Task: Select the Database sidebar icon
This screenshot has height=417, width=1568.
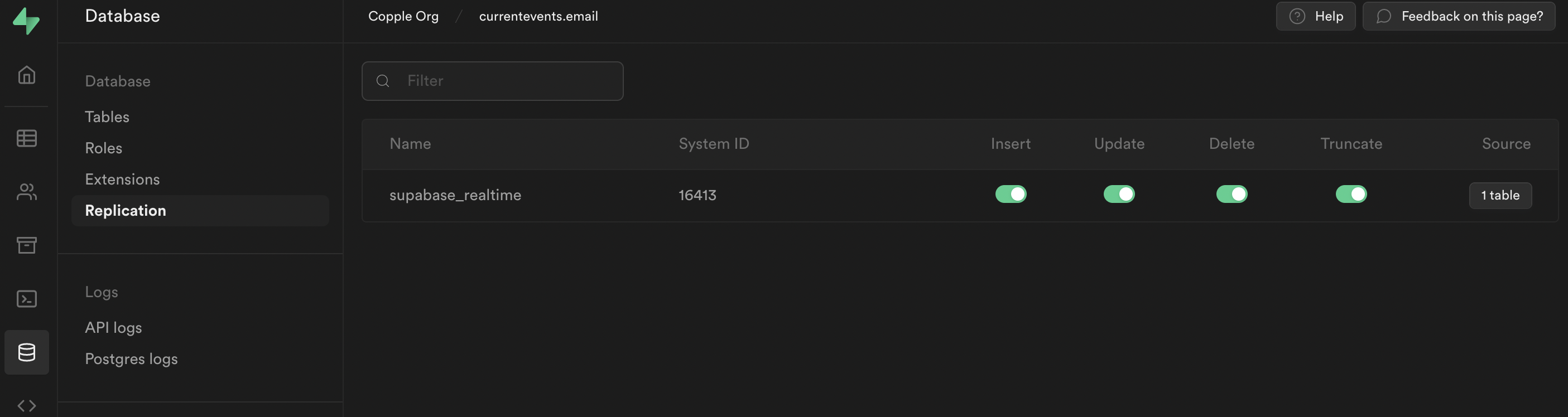Action: pyautogui.click(x=27, y=352)
